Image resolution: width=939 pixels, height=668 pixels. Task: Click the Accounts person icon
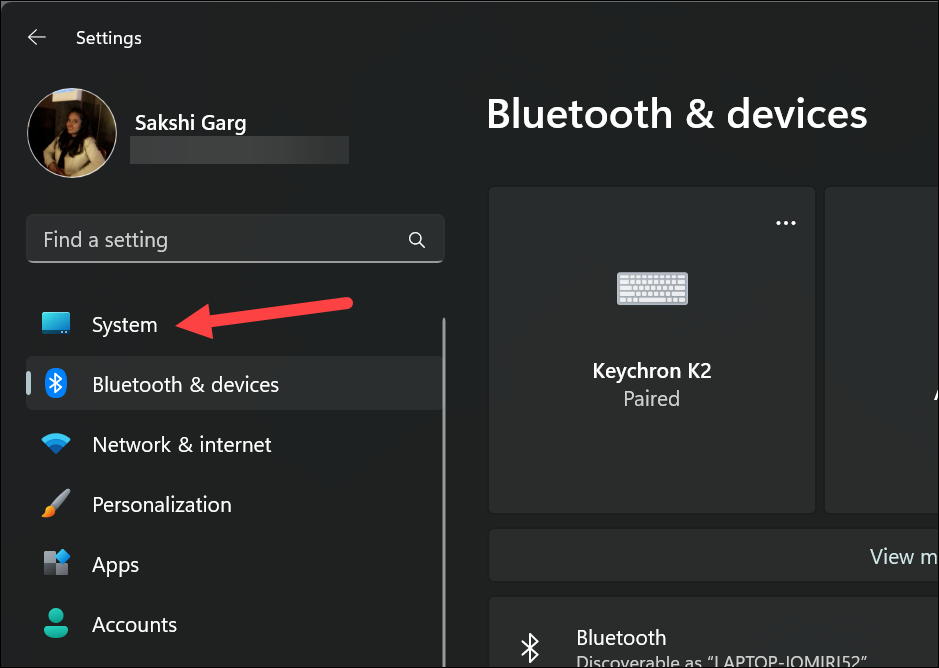[56, 624]
